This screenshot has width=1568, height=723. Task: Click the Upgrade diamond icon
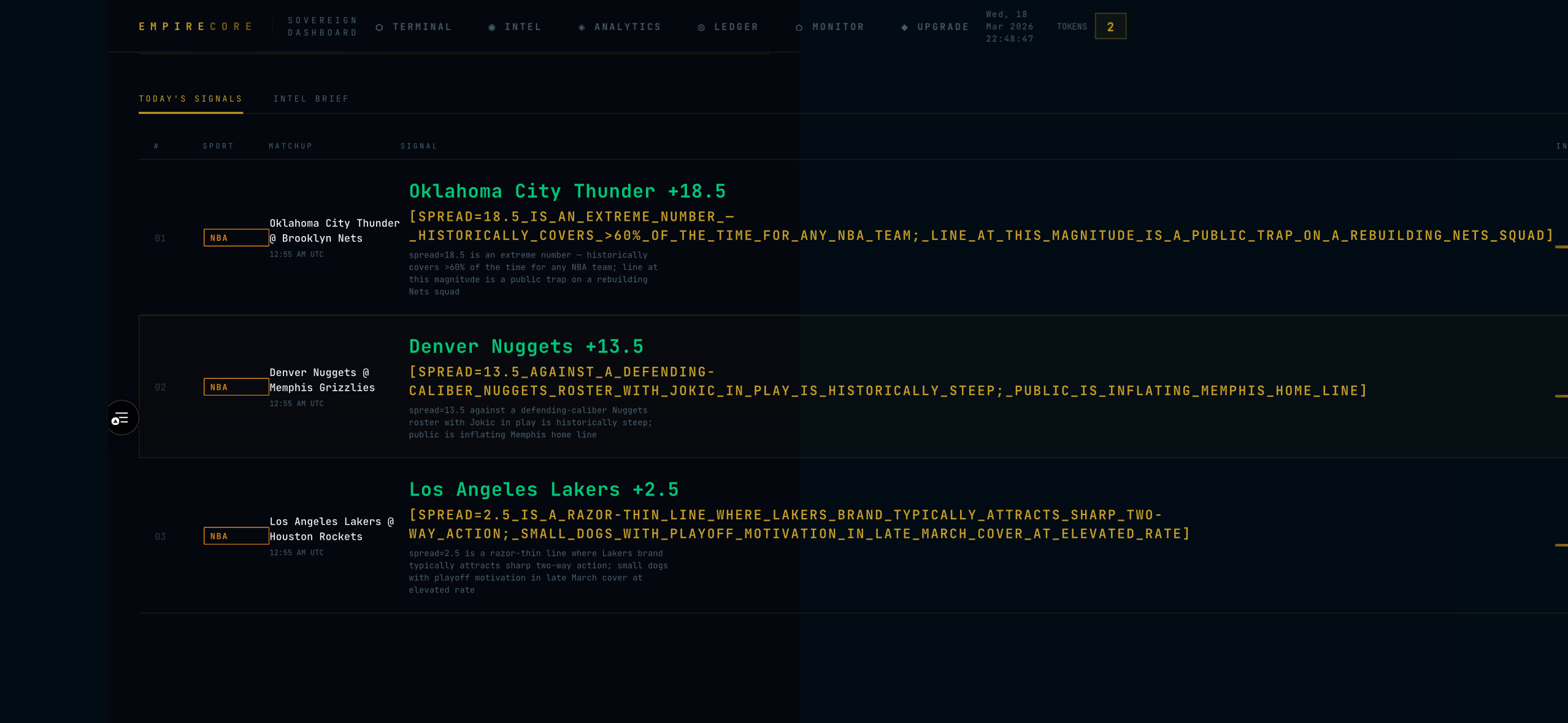click(904, 28)
